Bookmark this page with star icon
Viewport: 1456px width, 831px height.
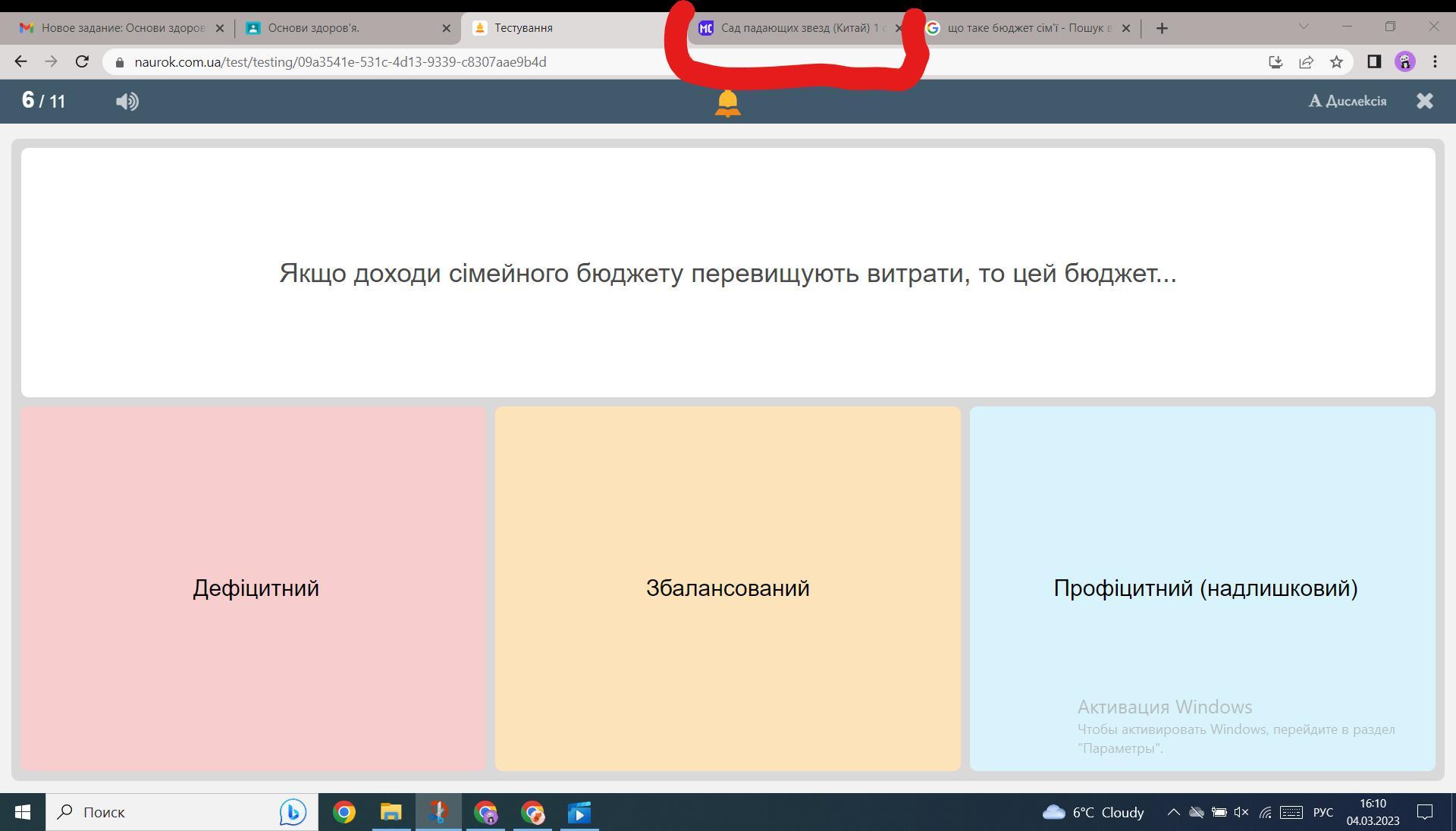point(1336,62)
